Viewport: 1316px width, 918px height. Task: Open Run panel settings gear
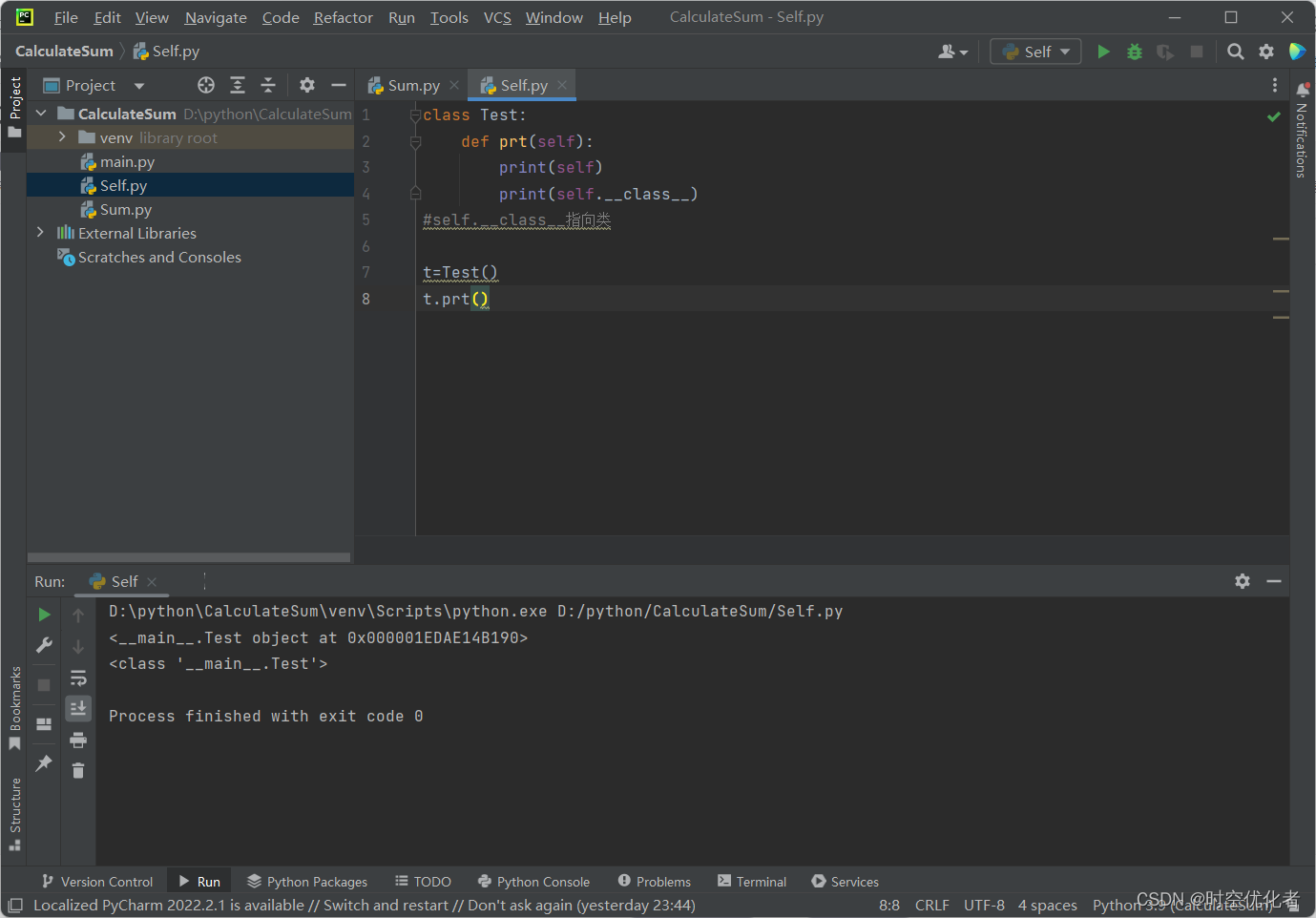click(1243, 581)
